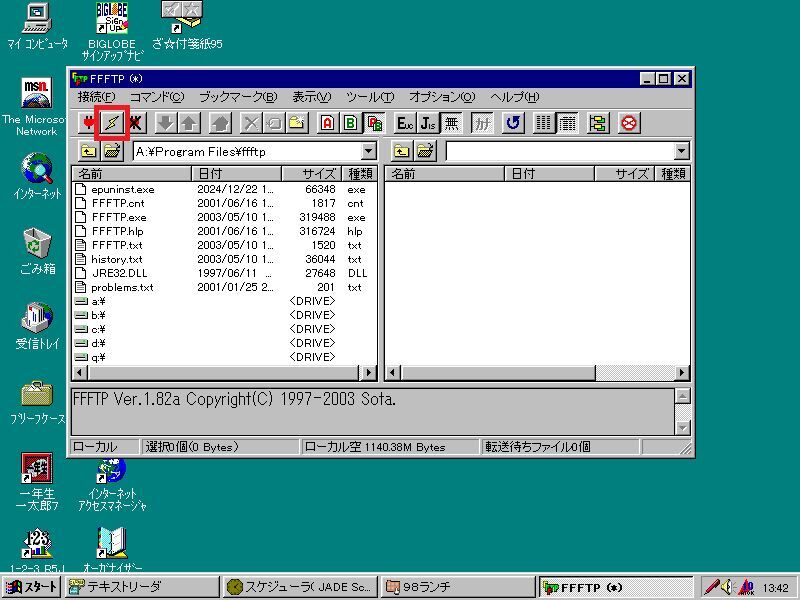Click the remote pane 日付 column header
The width and height of the screenshot is (800, 600).
pos(549,173)
